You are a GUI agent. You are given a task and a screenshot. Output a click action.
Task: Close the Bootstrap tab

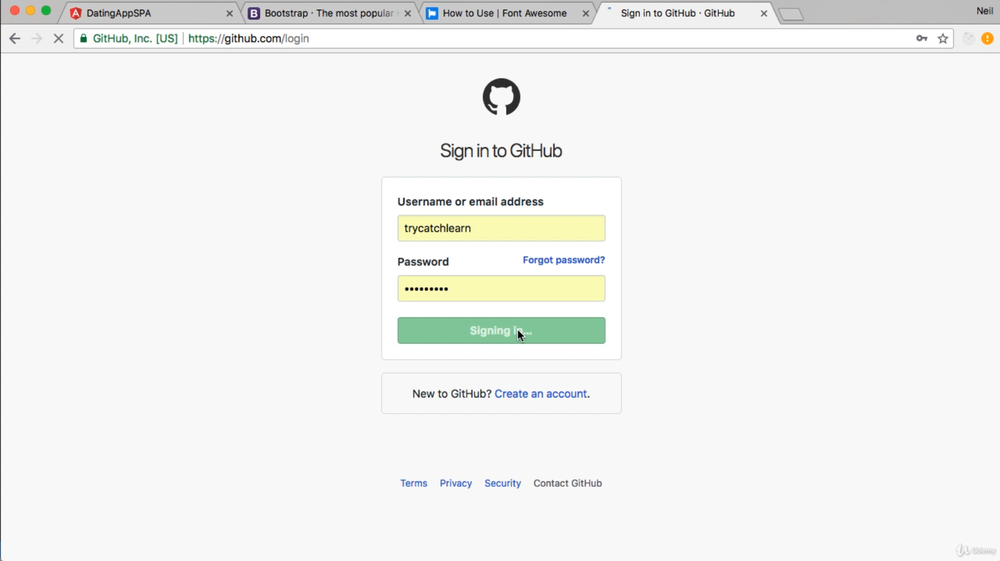point(408,13)
